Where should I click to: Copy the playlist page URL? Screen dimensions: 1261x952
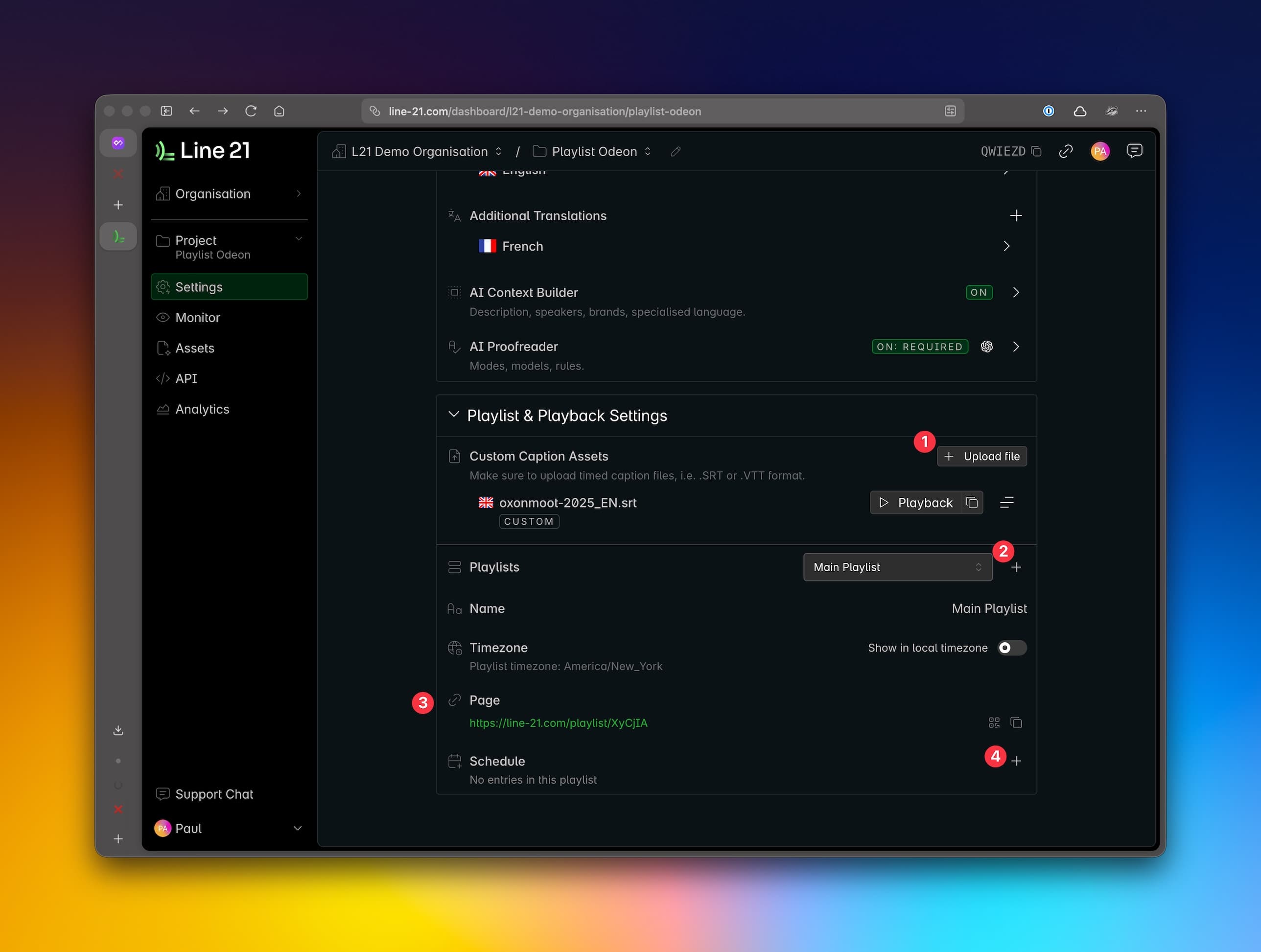coord(1017,722)
